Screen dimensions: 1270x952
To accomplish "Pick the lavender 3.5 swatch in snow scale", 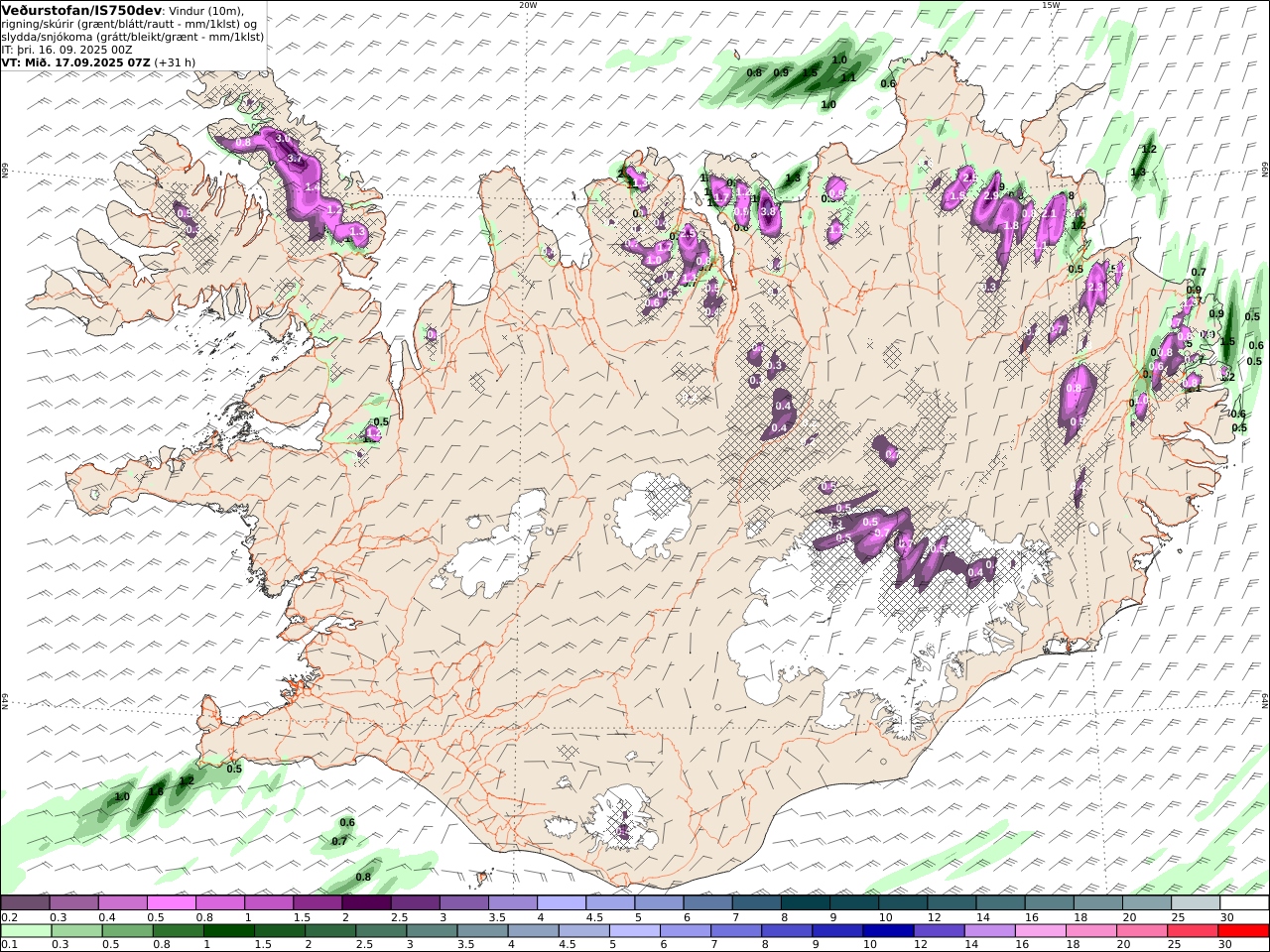I will [x=512, y=903].
